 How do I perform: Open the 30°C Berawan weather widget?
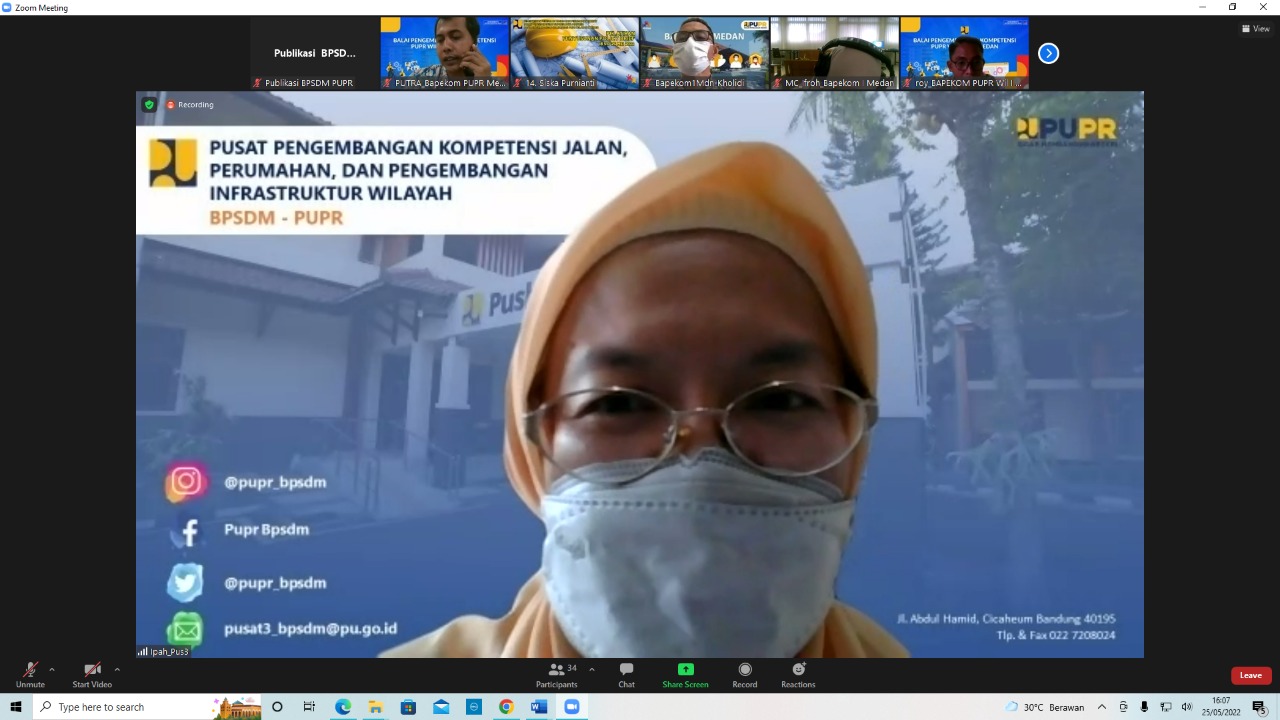[1045, 707]
